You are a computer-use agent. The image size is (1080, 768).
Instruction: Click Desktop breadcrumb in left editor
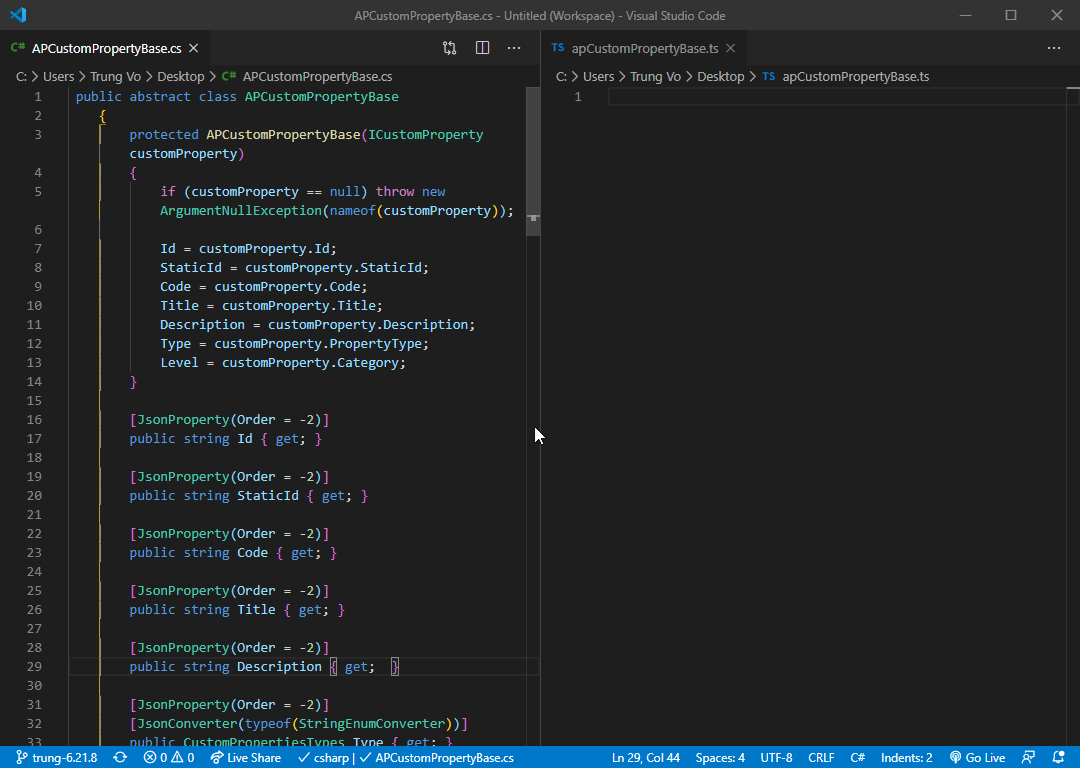pyautogui.click(x=180, y=76)
